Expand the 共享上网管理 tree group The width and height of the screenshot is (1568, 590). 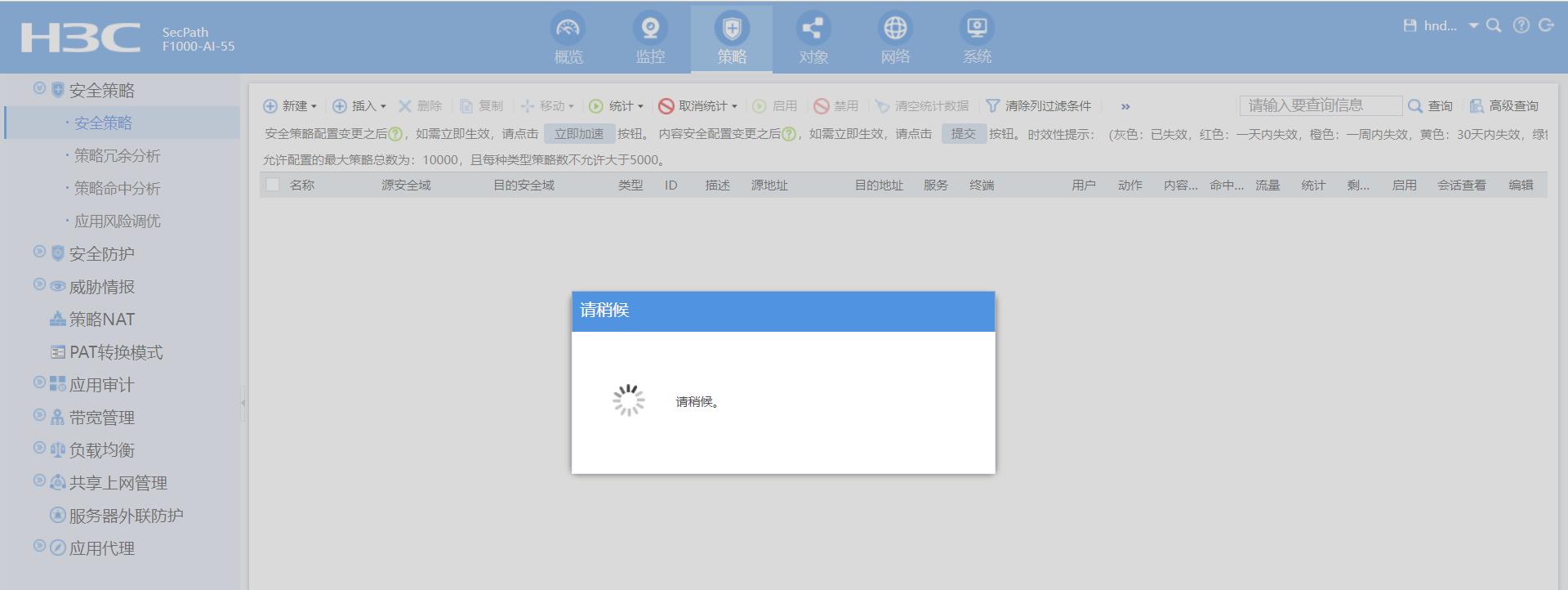[x=39, y=480]
